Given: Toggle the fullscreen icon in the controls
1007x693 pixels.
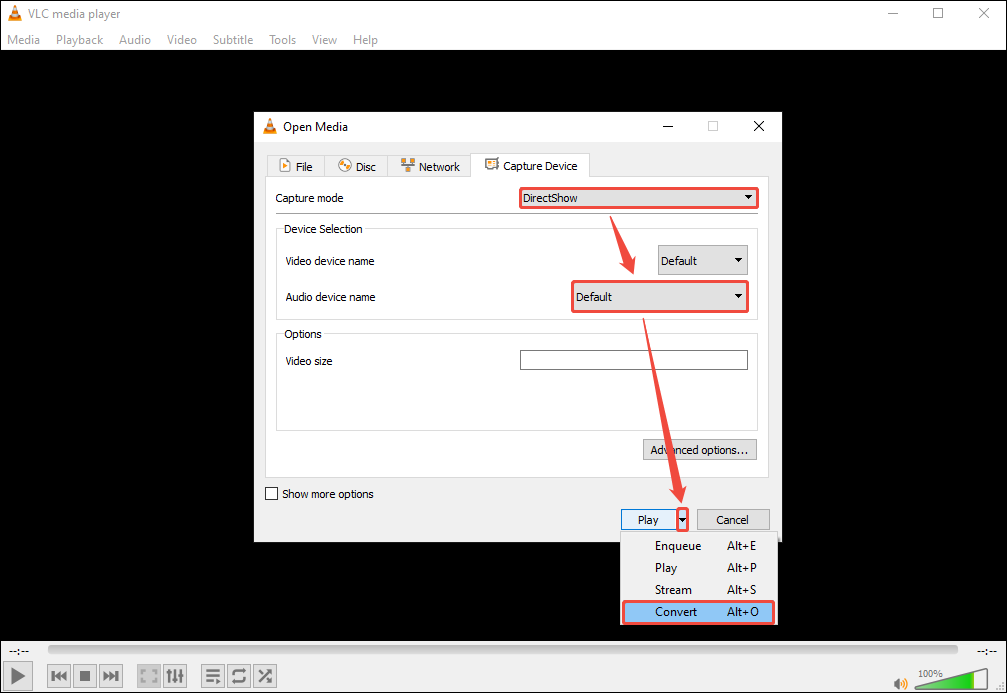Looking at the screenshot, I should pos(148,675).
